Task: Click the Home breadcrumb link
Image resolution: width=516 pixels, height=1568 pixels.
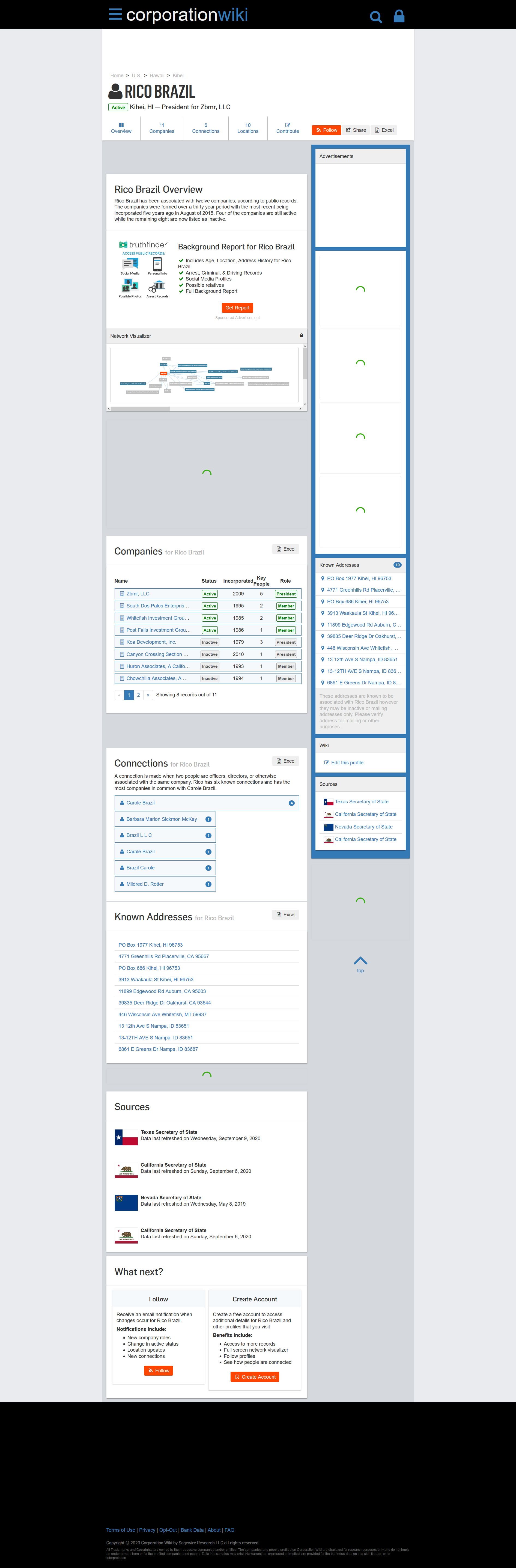Action: [117, 76]
